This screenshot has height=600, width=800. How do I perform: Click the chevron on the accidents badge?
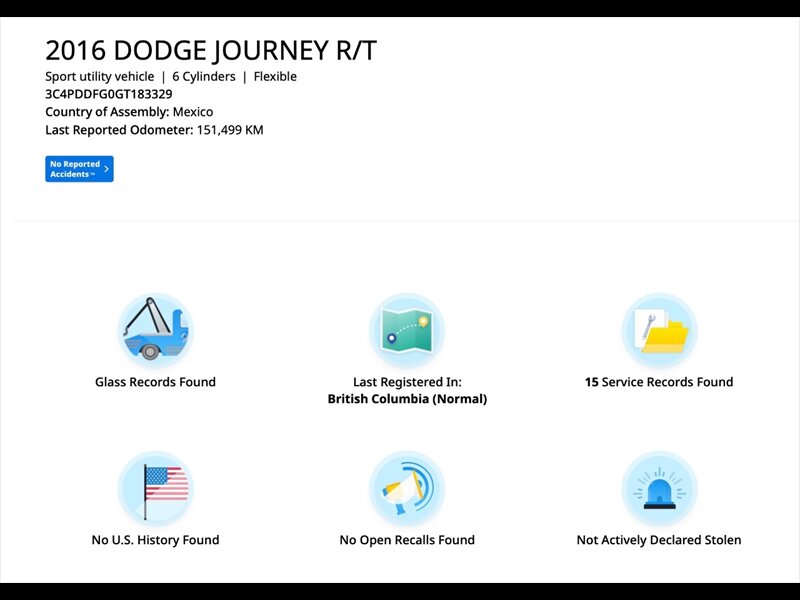click(106, 169)
